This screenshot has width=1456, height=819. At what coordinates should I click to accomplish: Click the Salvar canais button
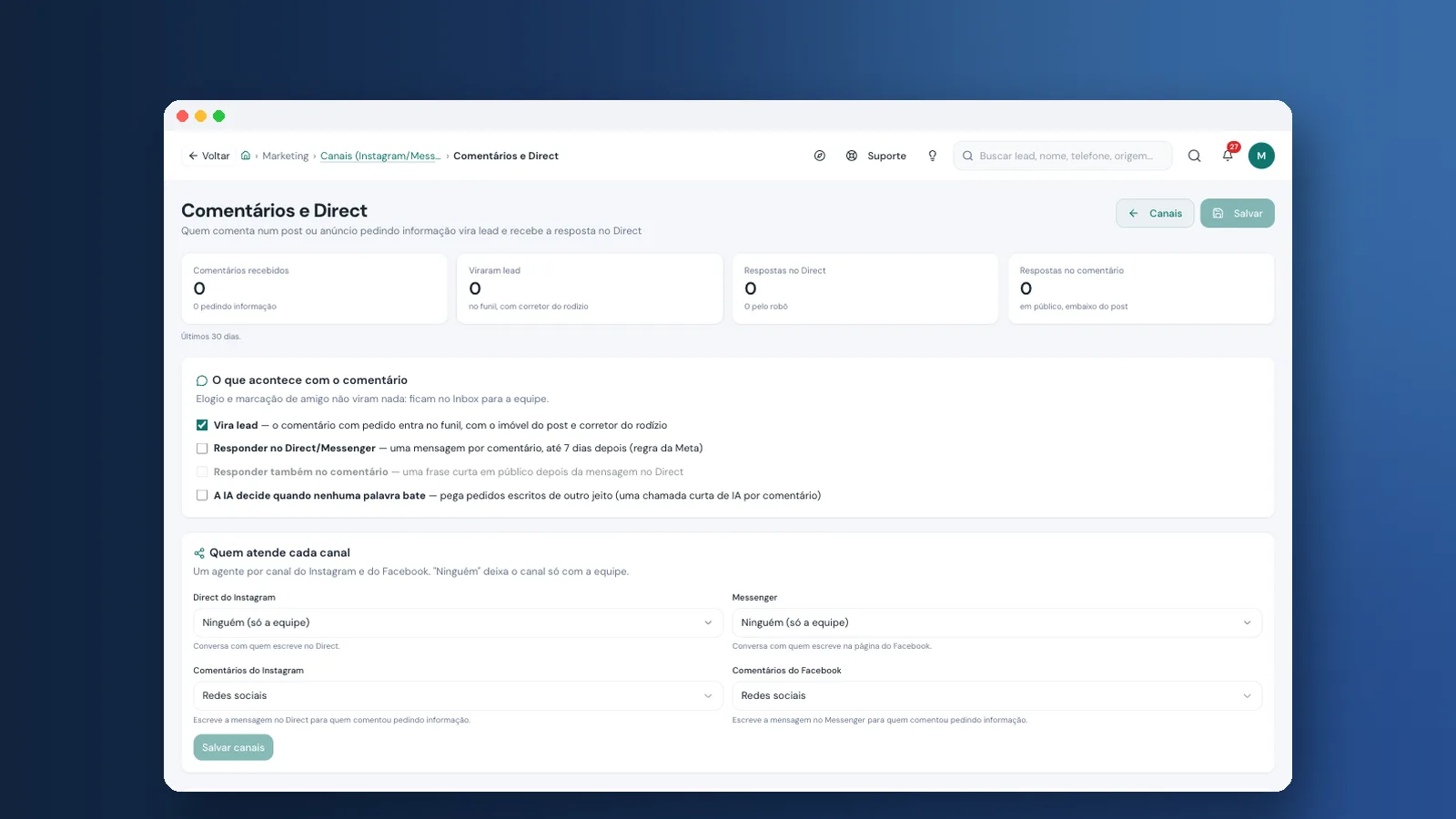(x=233, y=747)
